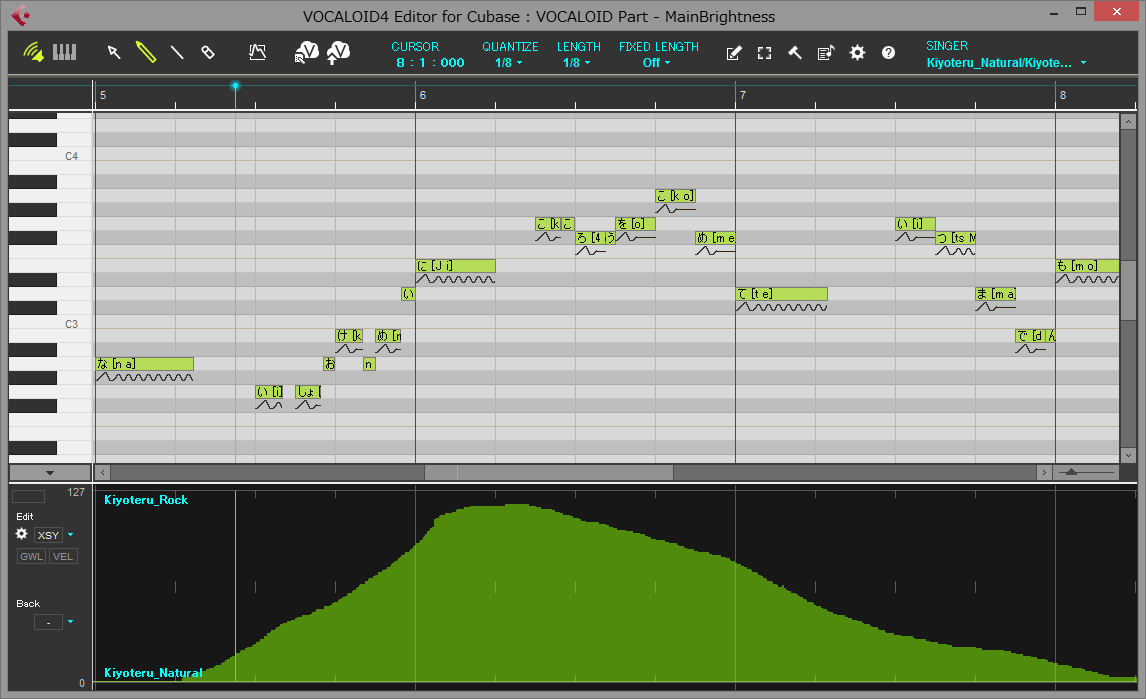Select the note お
The width and height of the screenshot is (1146, 699).
(330, 363)
